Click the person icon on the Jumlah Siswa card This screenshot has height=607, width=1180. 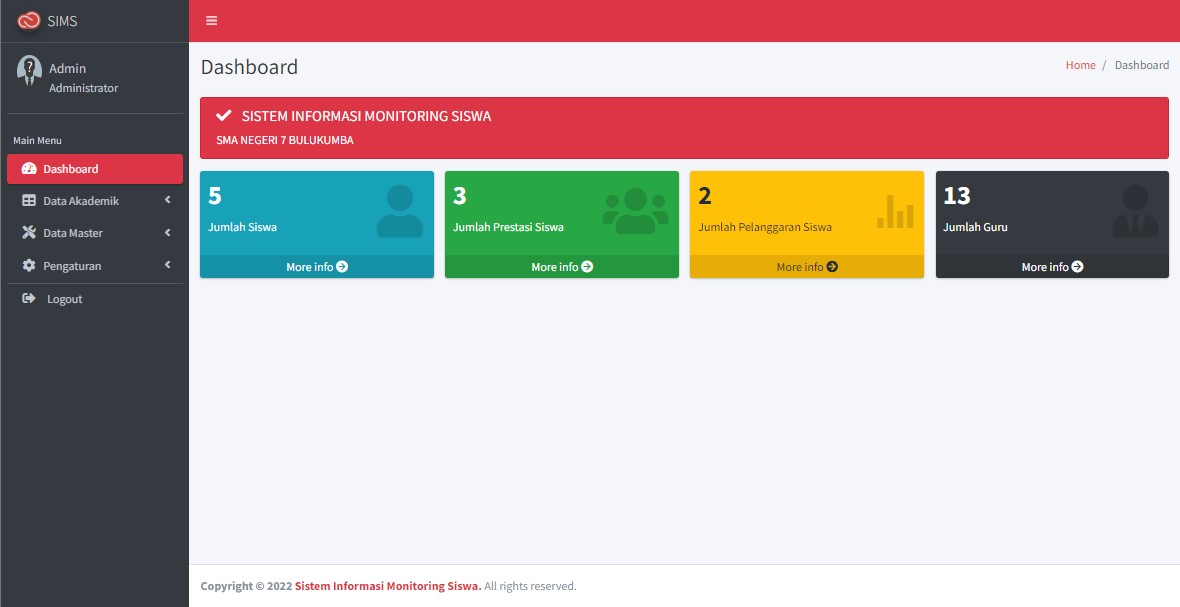point(399,215)
